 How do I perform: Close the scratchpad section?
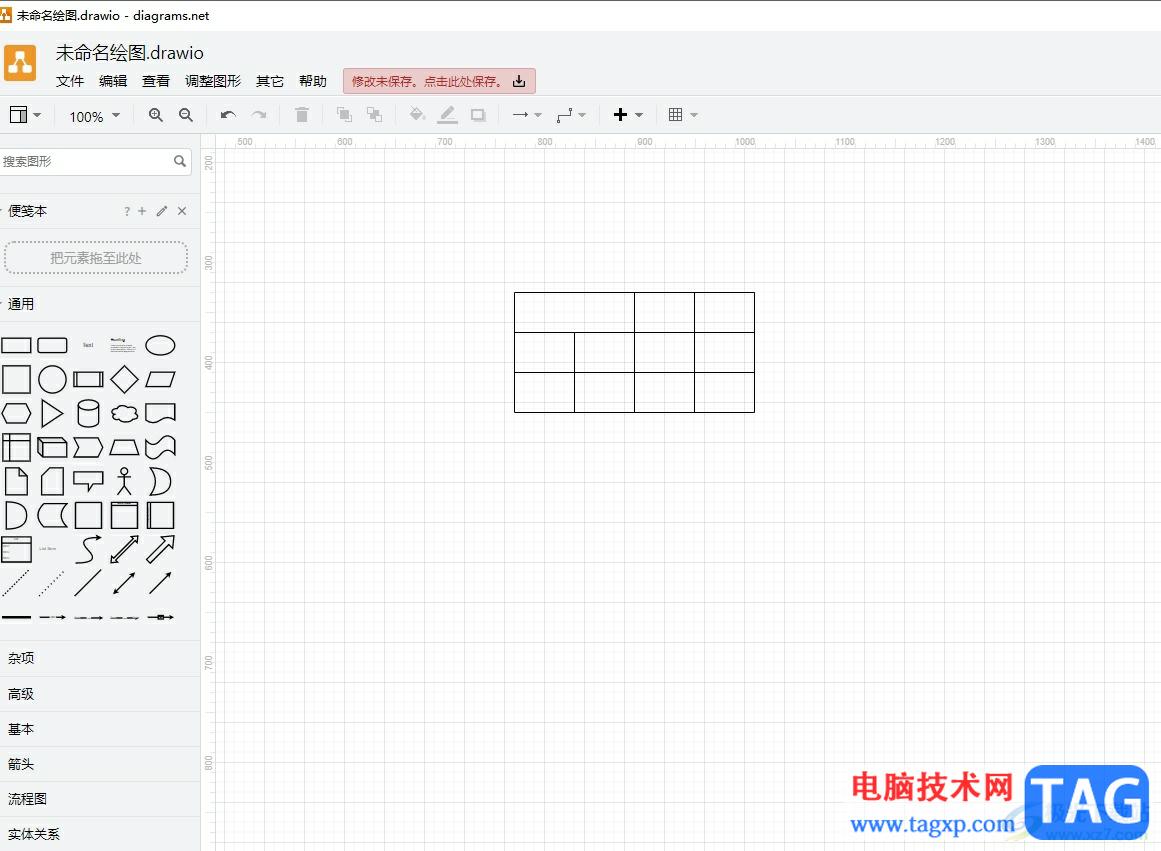[x=182, y=211]
